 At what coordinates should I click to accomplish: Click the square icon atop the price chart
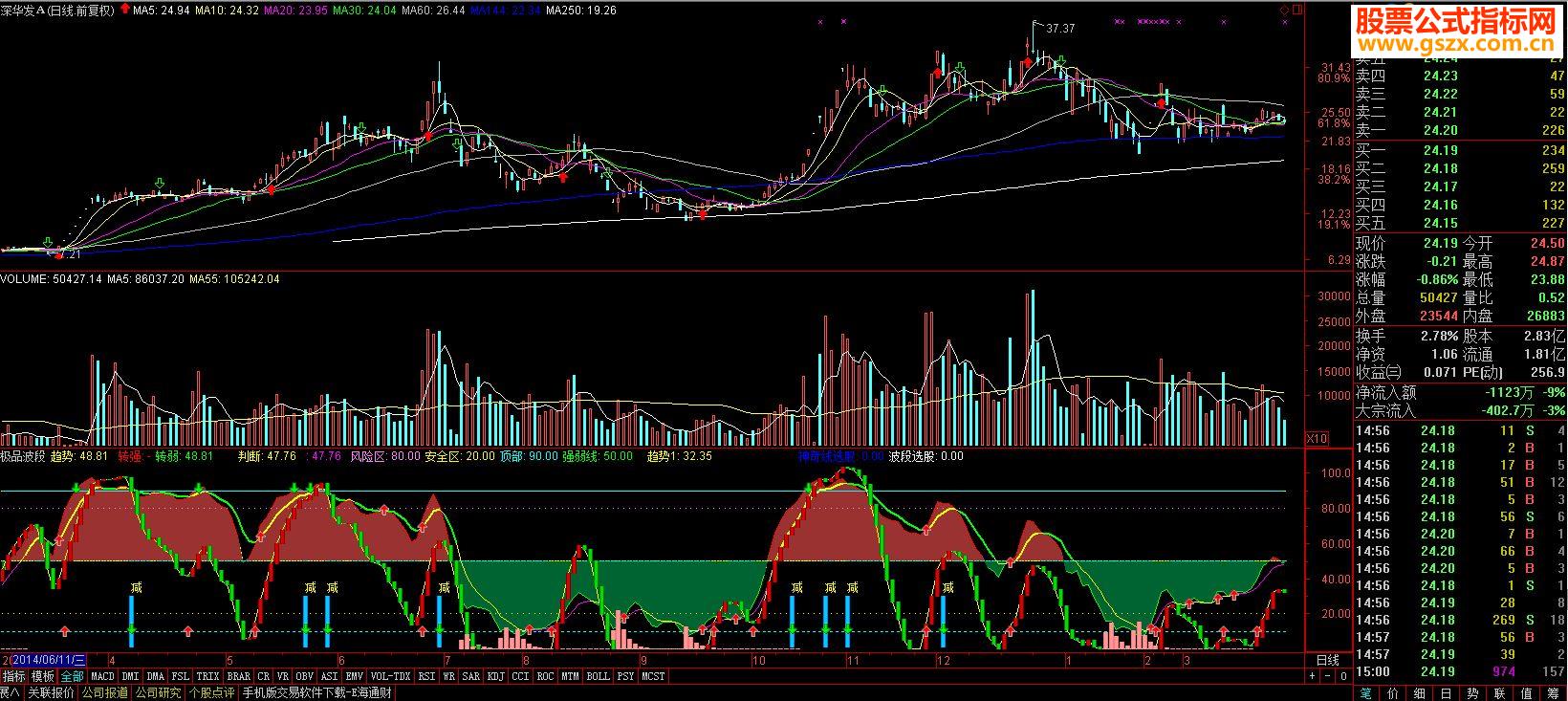tap(1296, 9)
